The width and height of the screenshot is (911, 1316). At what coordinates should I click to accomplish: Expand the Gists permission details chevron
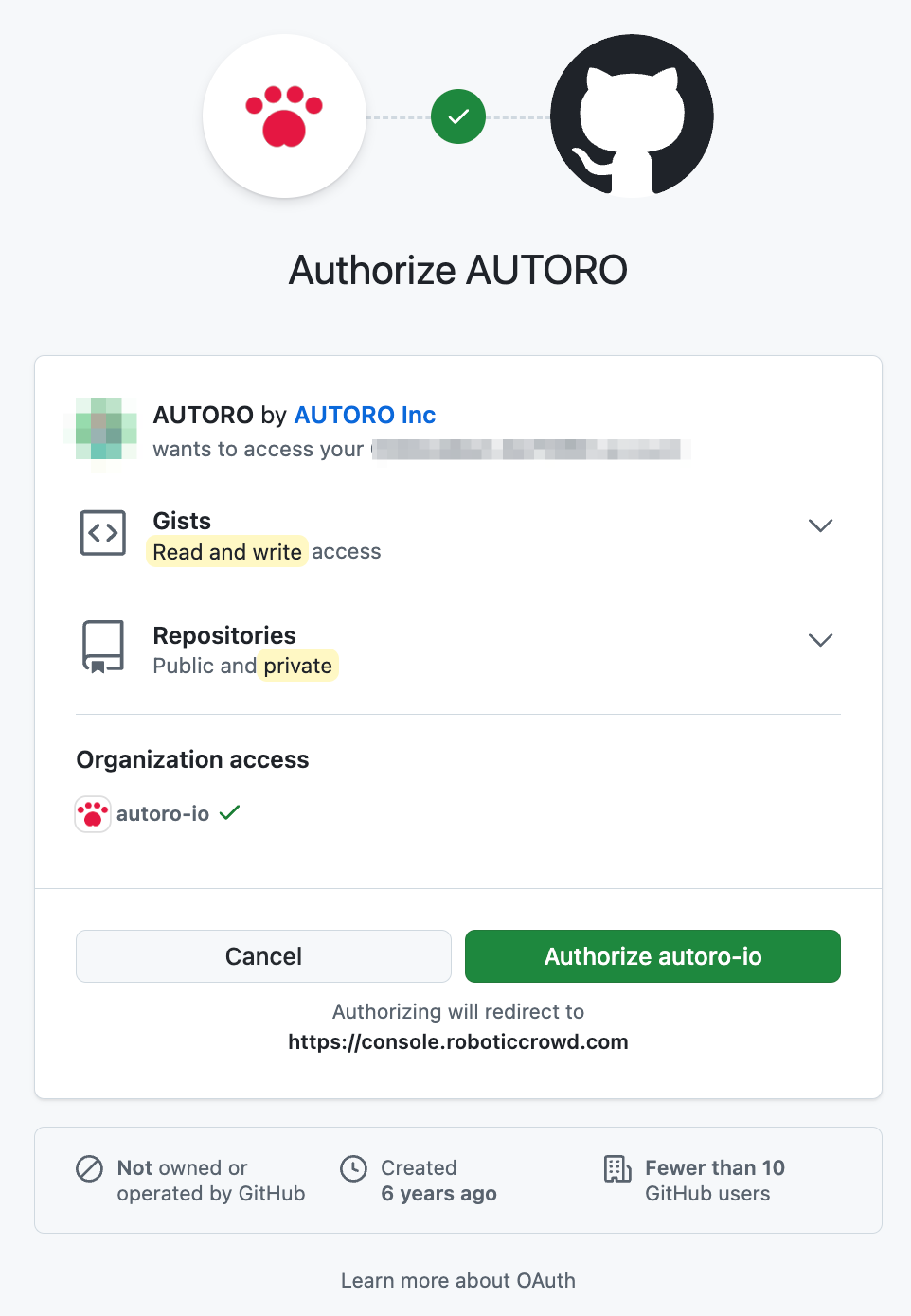pos(820,525)
